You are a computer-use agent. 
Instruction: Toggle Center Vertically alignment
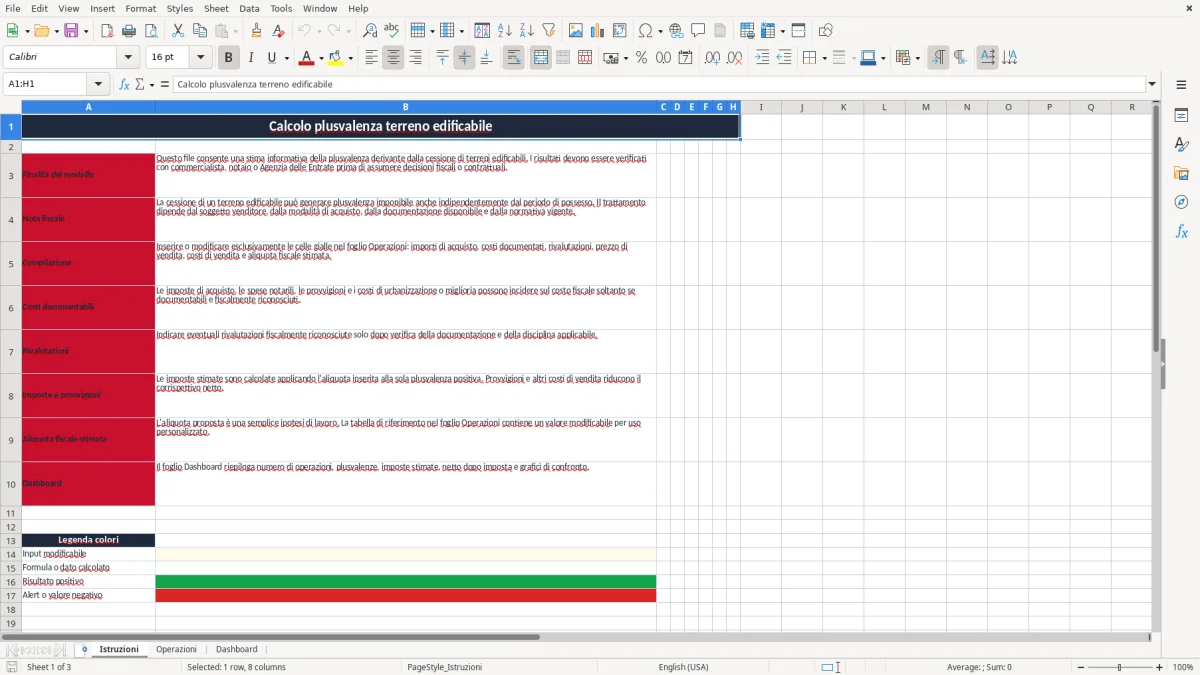click(464, 58)
